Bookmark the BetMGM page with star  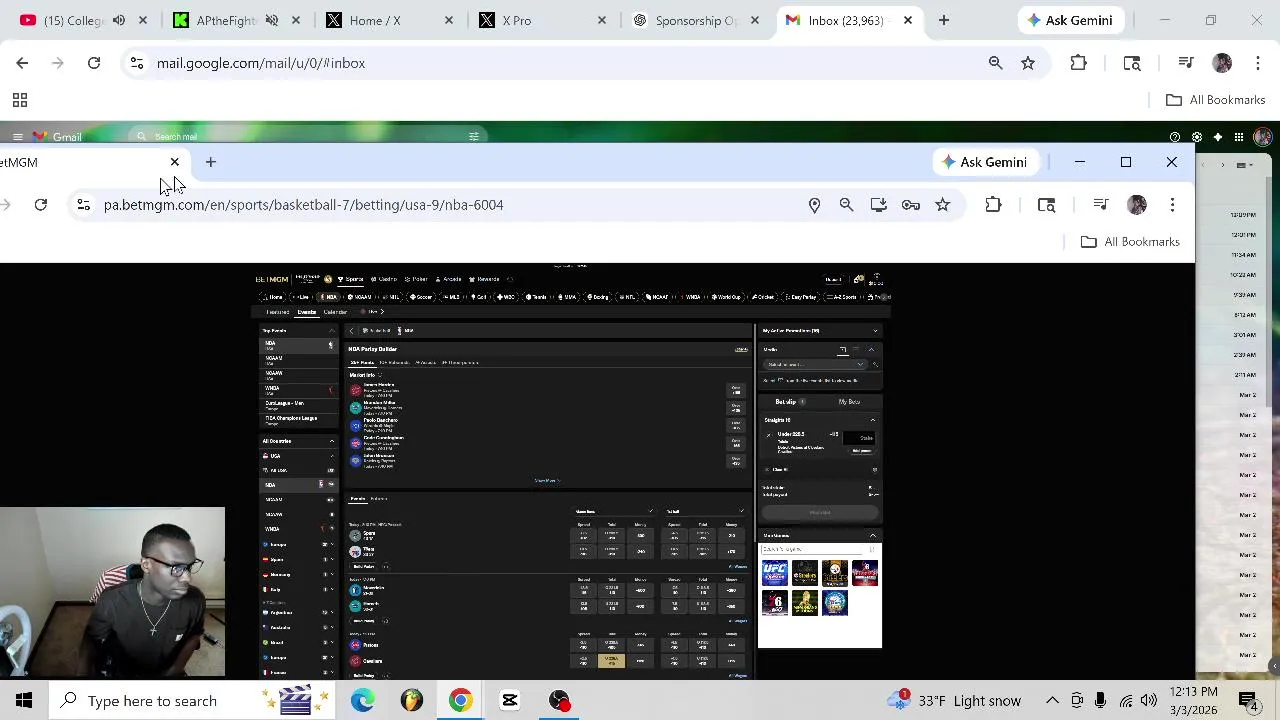coord(942,205)
